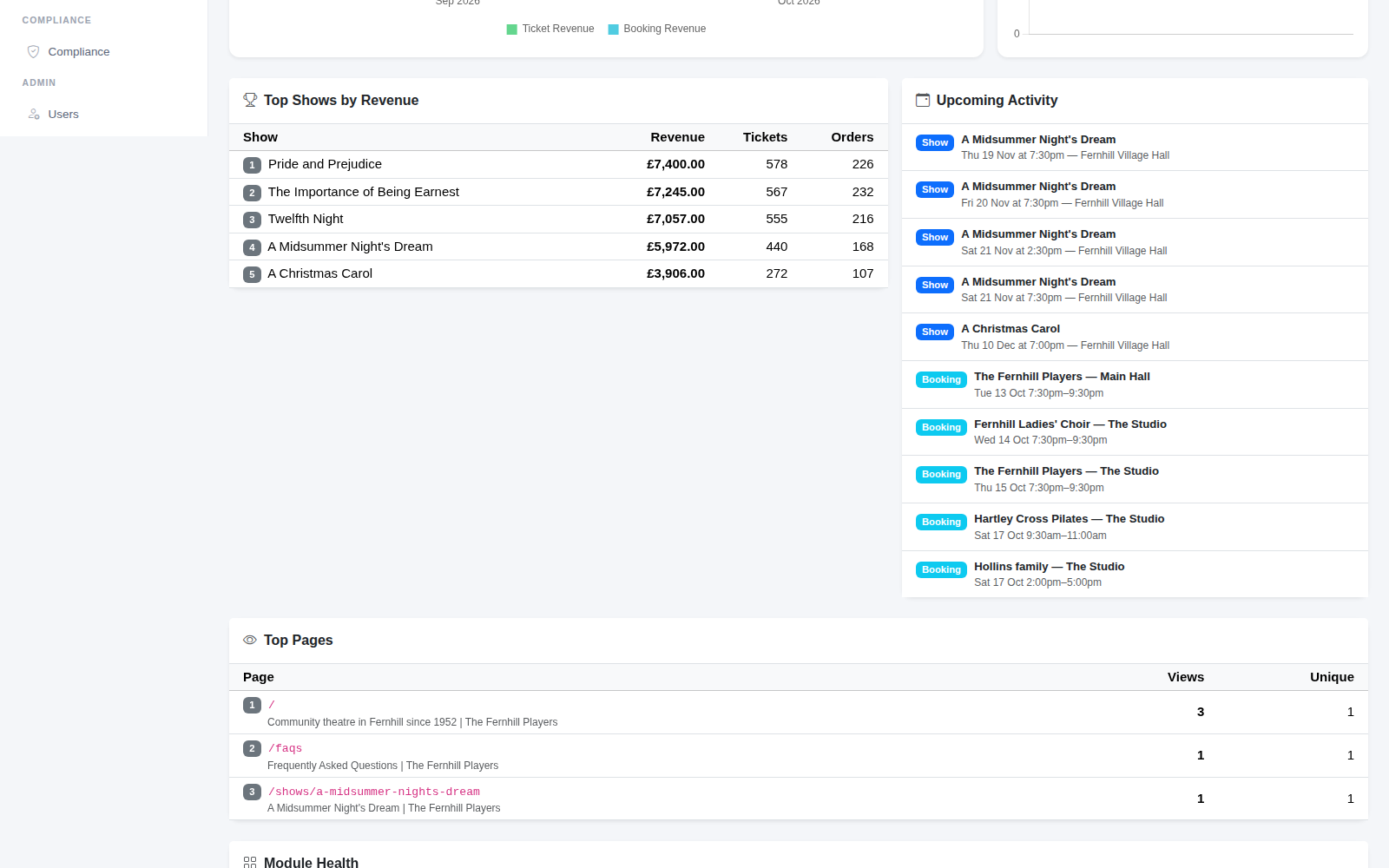
Task: Open the /shows/a-midsummer-nights-dream link
Action: (373, 792)
